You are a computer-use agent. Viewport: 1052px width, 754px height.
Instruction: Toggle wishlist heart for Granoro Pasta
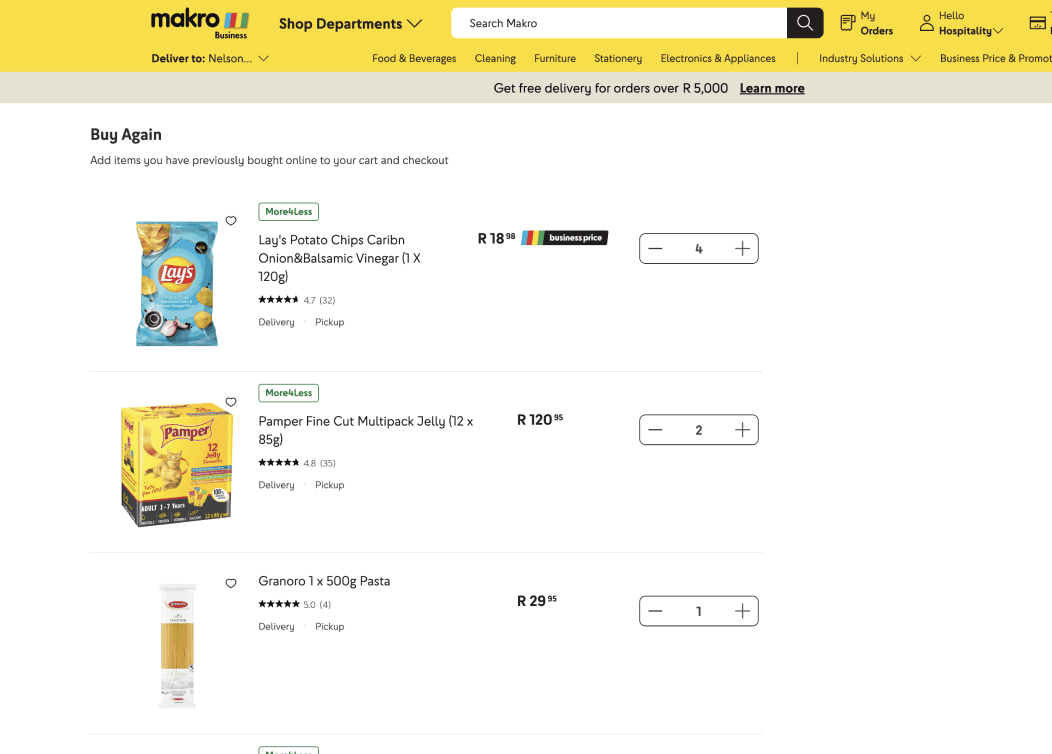(231, 583)
